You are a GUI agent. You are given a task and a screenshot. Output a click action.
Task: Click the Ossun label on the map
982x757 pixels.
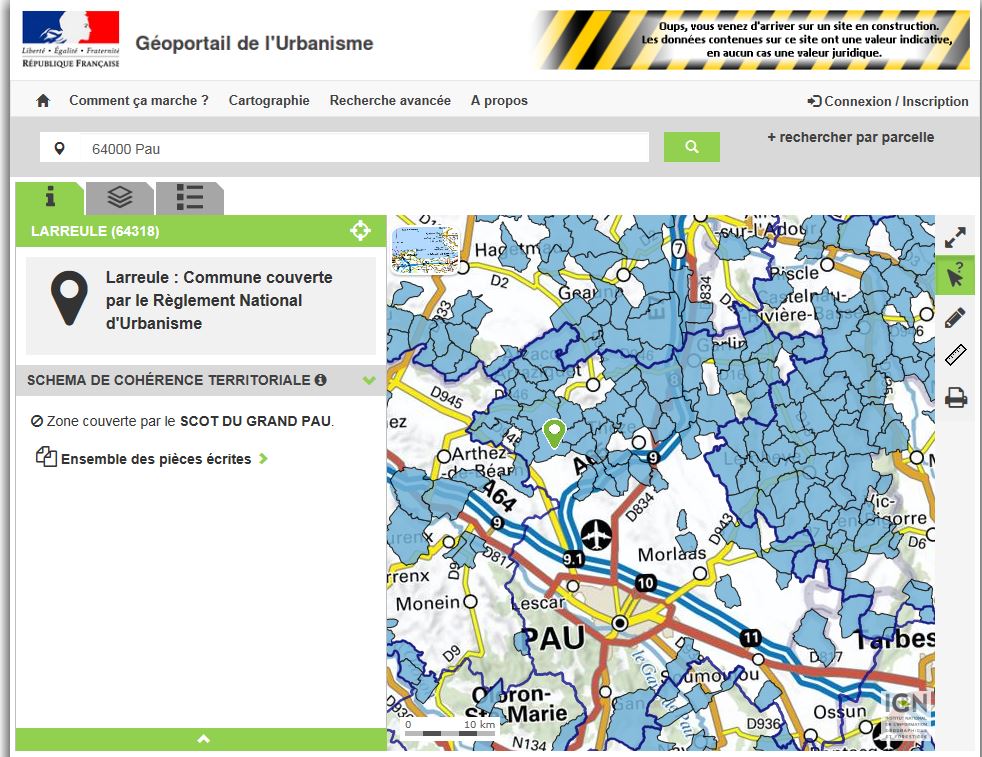[x=839, y=712]
